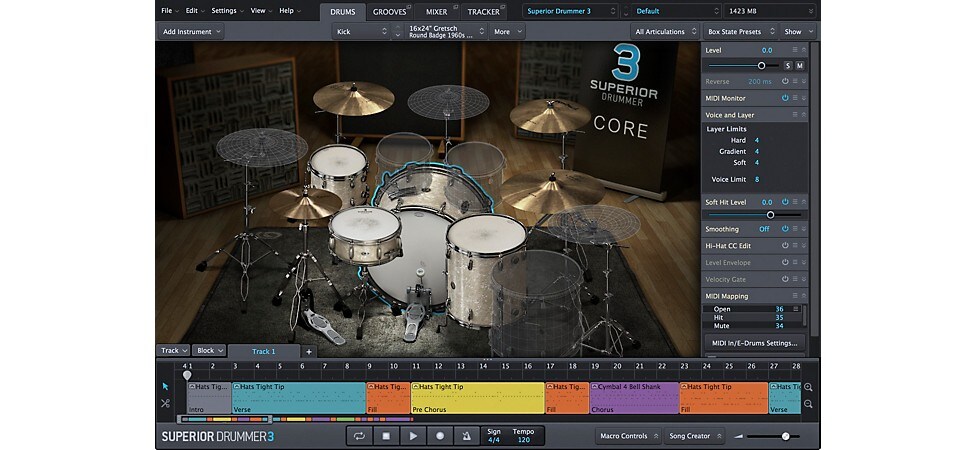This screenshot has width=976, height=450.
Task: Open the Smoothing section options menu icon
Action: click(795, 229)
